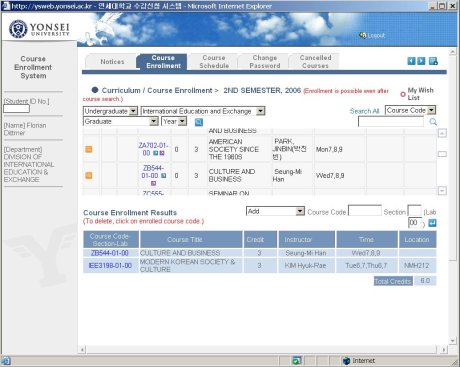Delete enrolled course IEE3198-01-00

[110, 266]
